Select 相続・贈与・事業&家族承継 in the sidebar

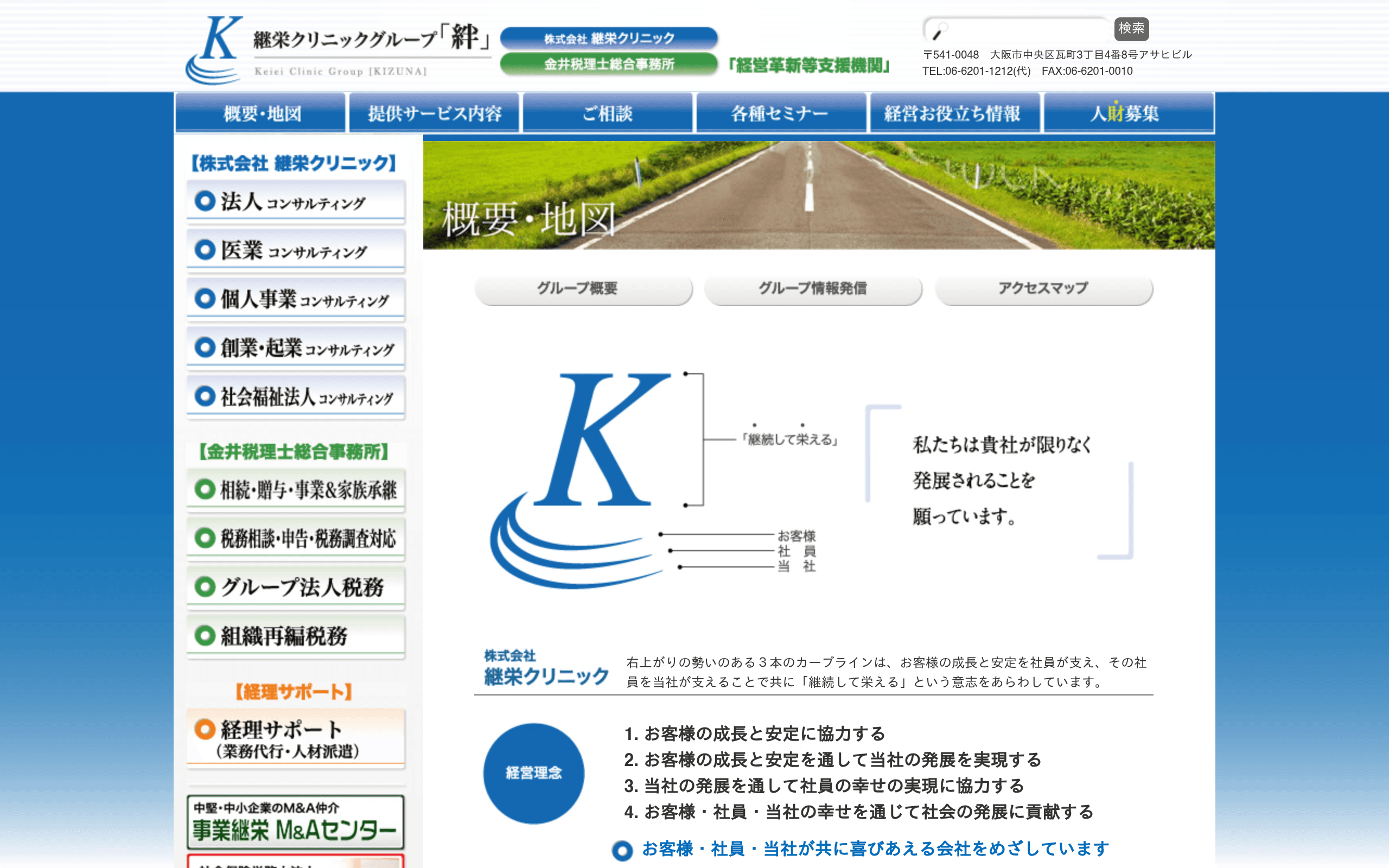coord(296,490)
